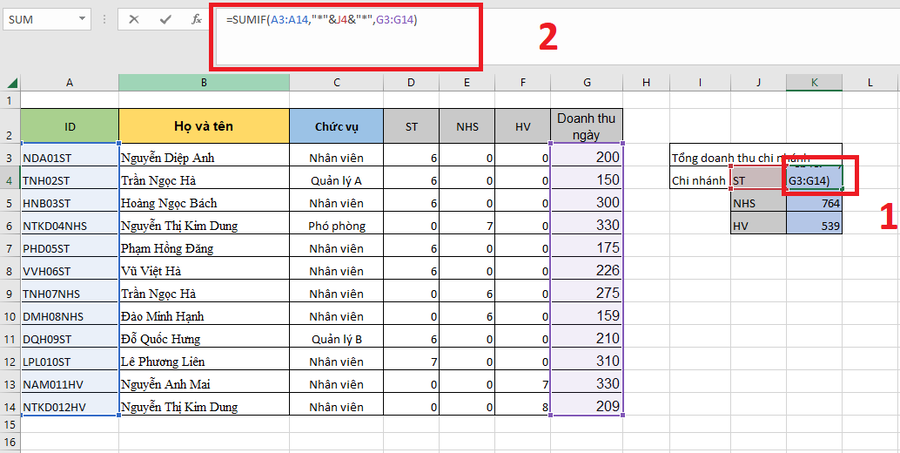This screenshot has width=900, height=453.
Task: Click name Đào Minh Hạnh
Action: [x=162, y=316]
